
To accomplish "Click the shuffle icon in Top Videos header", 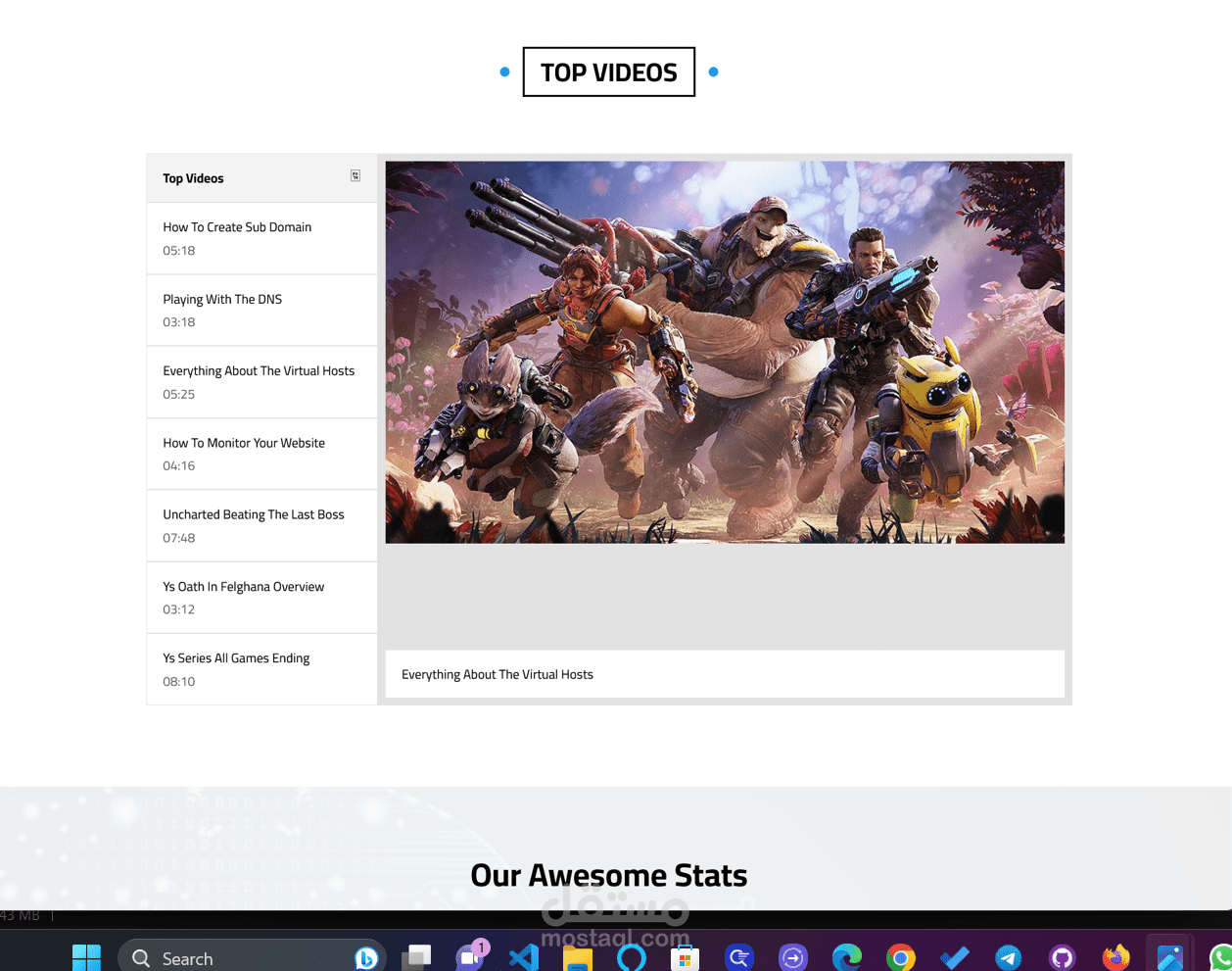I will pos(355,176).
